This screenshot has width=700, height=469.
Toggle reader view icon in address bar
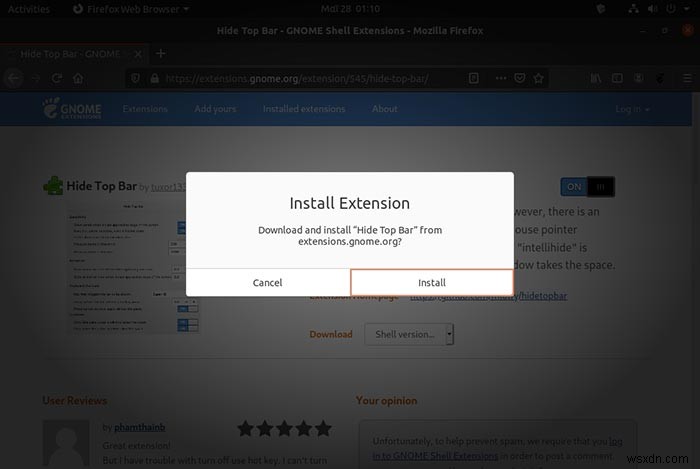coord(474,79)
